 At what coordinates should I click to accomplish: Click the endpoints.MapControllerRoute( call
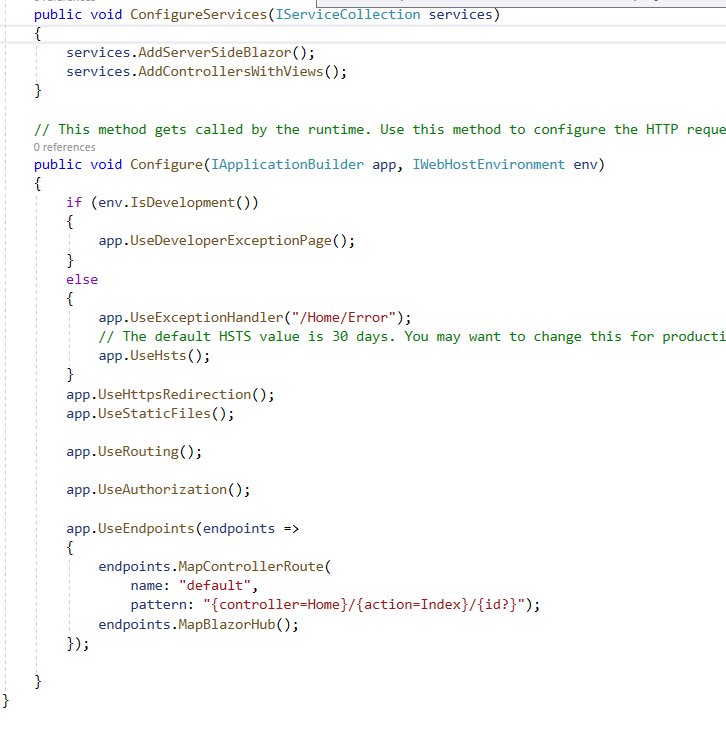point(214,567)
